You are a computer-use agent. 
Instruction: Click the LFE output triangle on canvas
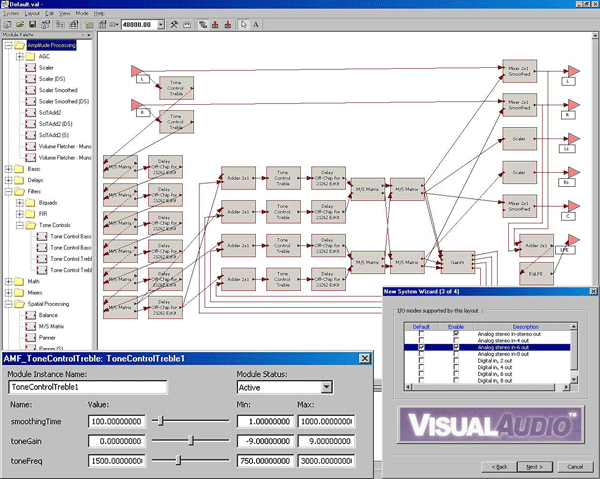tap(573, 240)
